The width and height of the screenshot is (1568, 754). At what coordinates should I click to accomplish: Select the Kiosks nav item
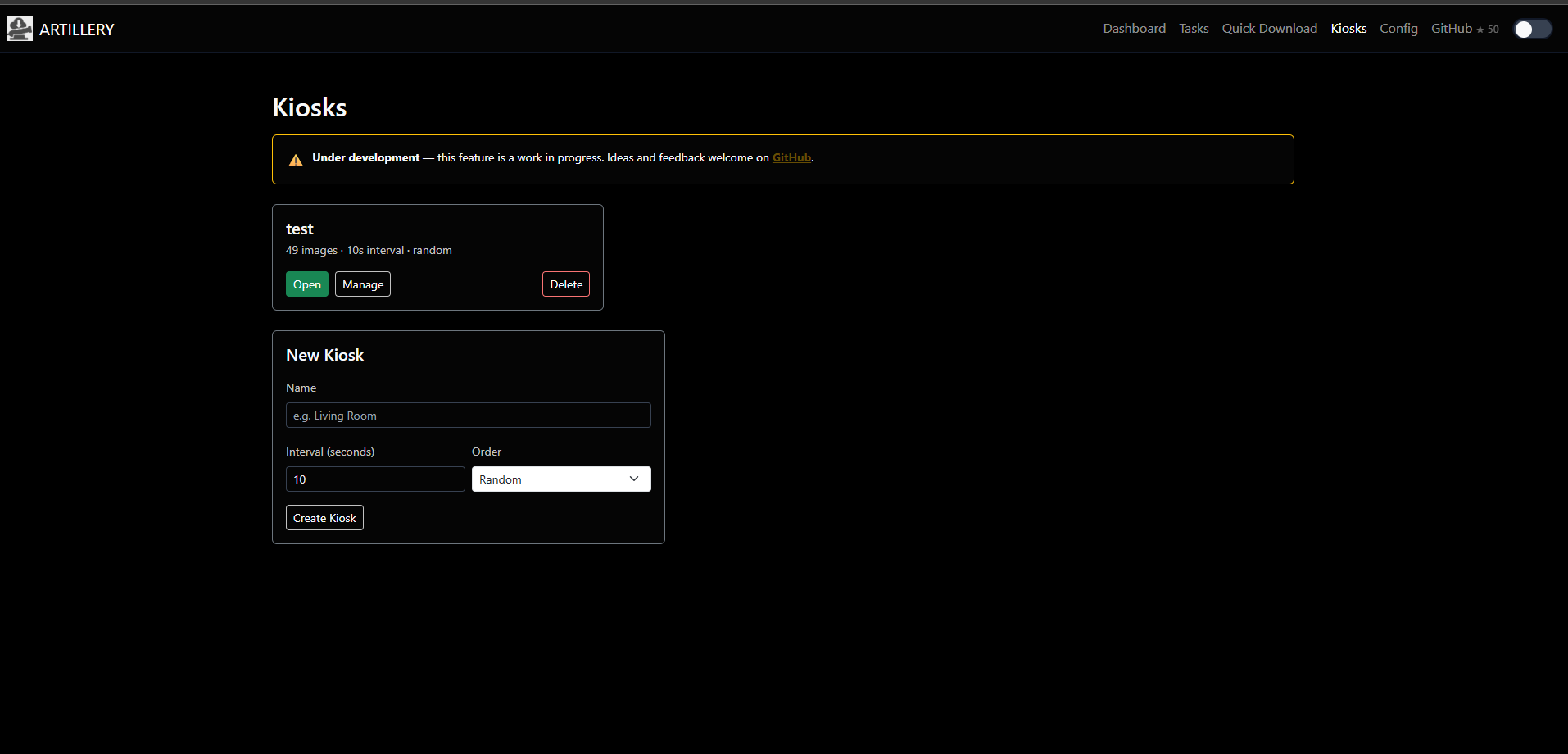[1348, 28]
